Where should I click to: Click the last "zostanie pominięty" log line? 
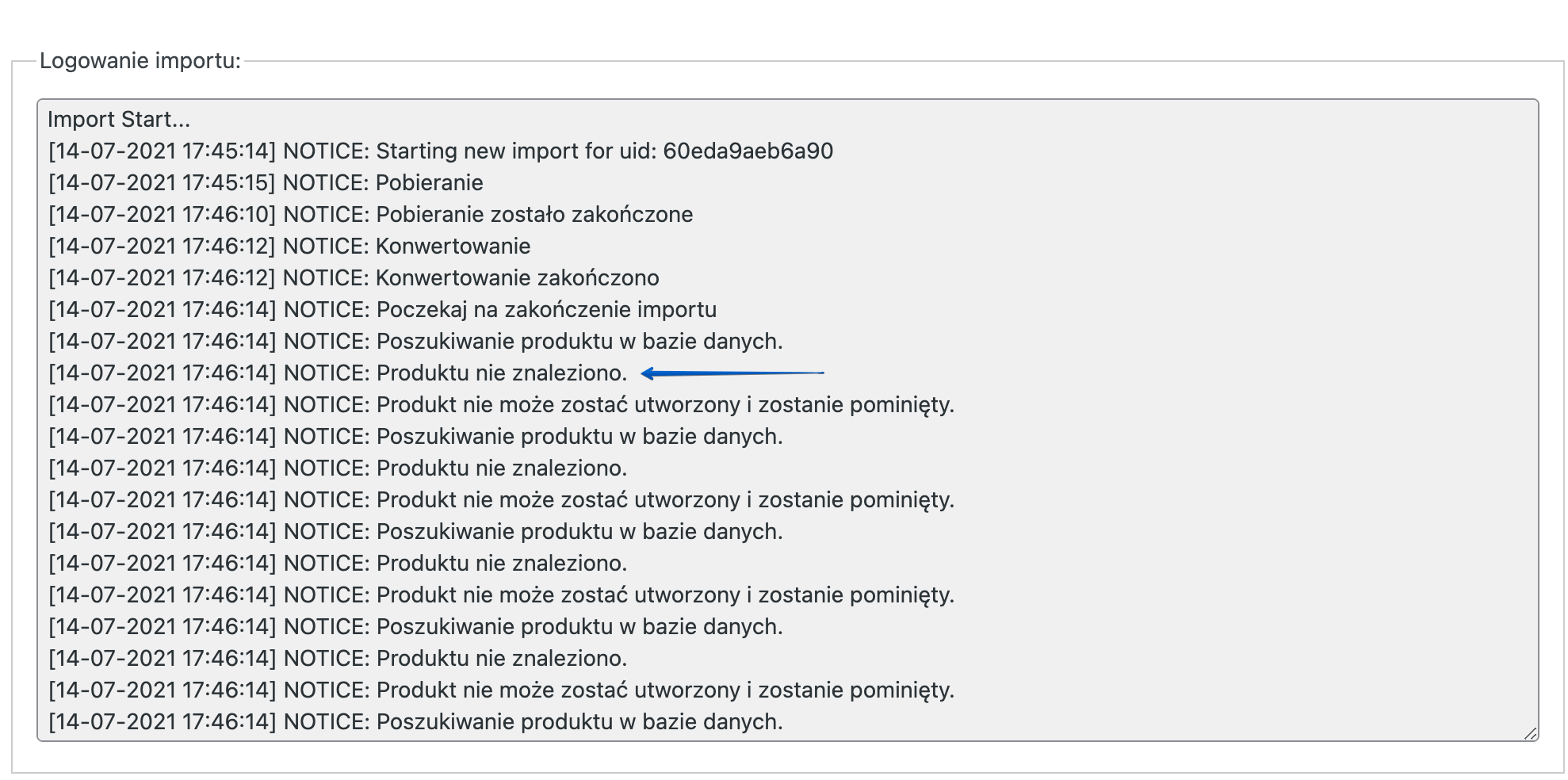point(855,690)
